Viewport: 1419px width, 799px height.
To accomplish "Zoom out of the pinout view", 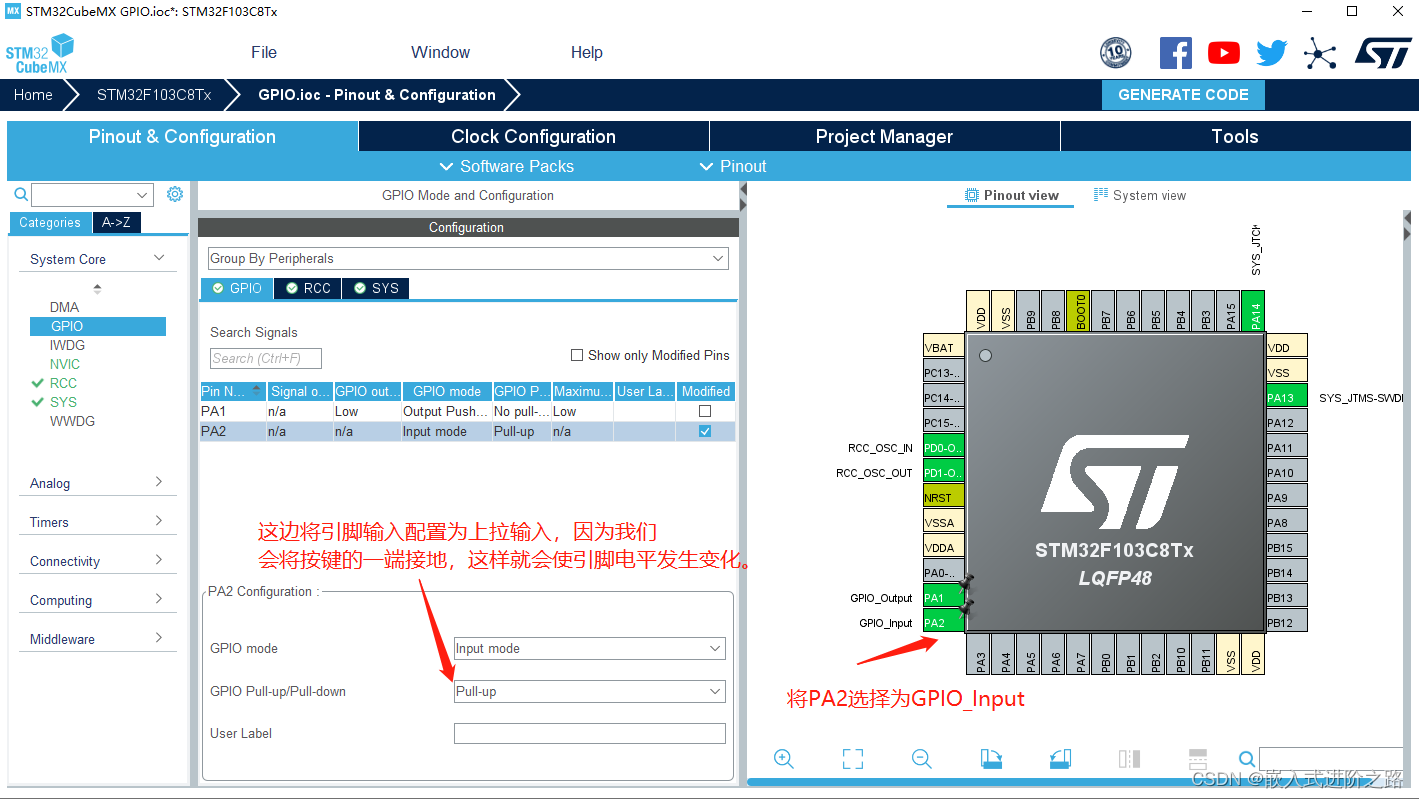I will tap(922, 759).
